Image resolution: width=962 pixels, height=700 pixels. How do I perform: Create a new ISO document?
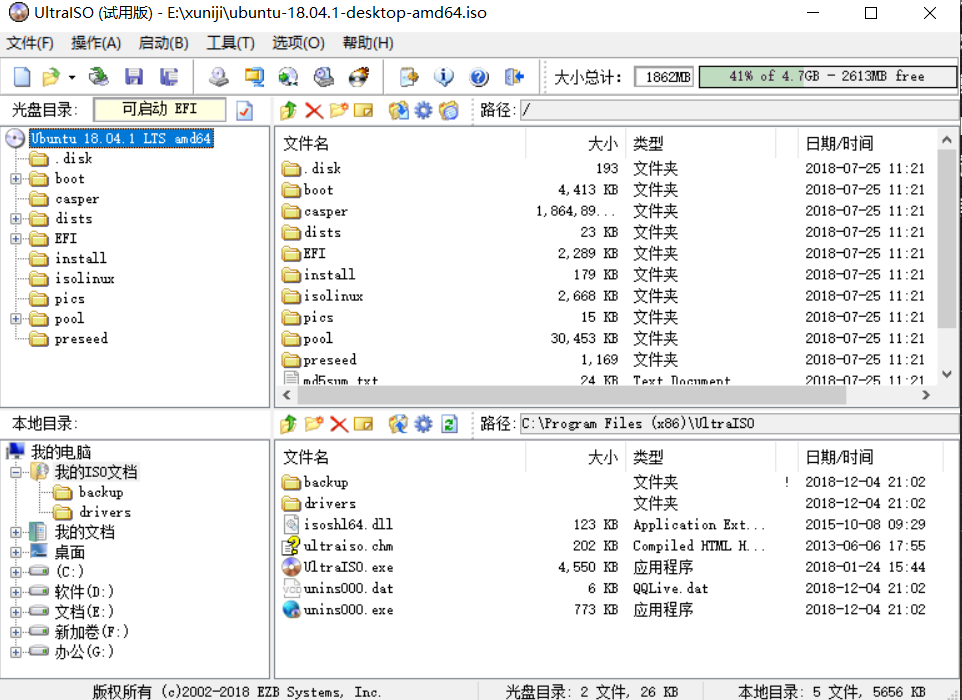[x=22, y=76]
